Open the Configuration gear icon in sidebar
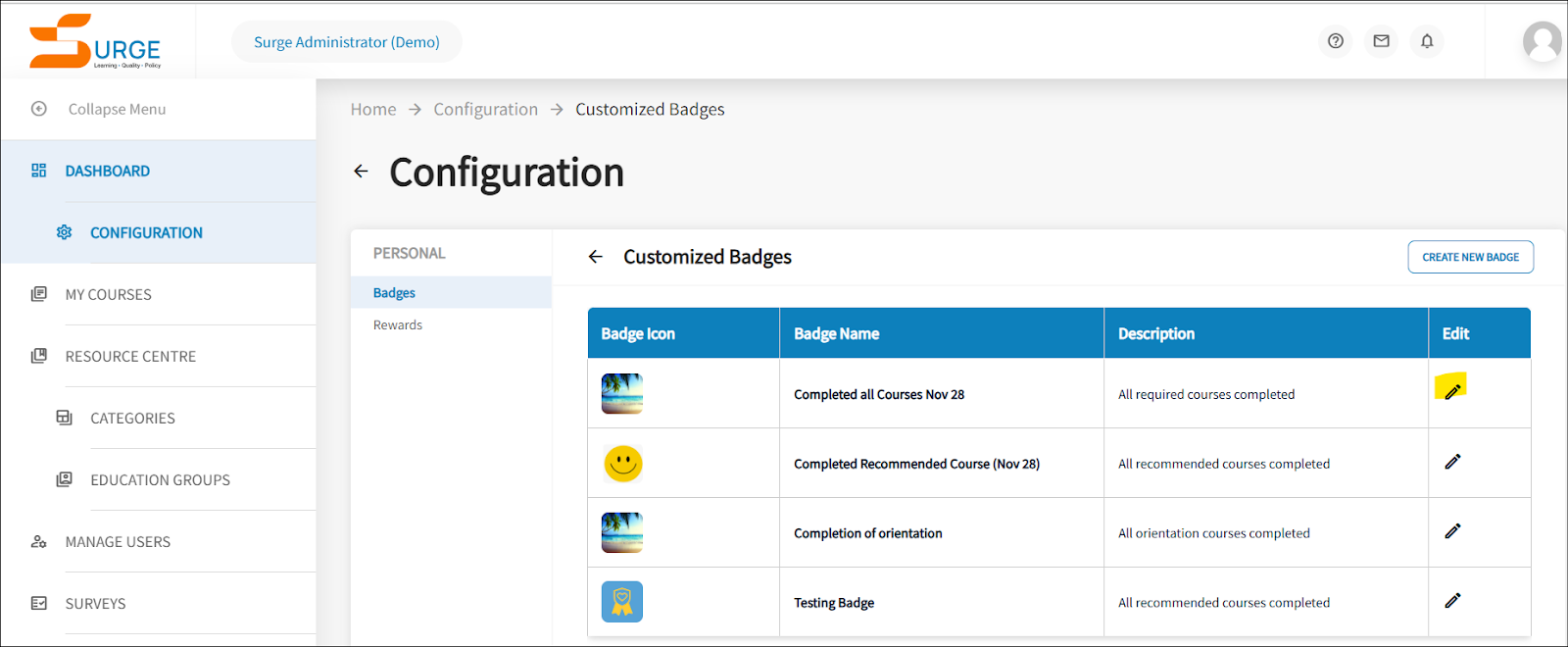Image resolution: width=1568 pixels, height=647 pixels. [x=64, y=232]
